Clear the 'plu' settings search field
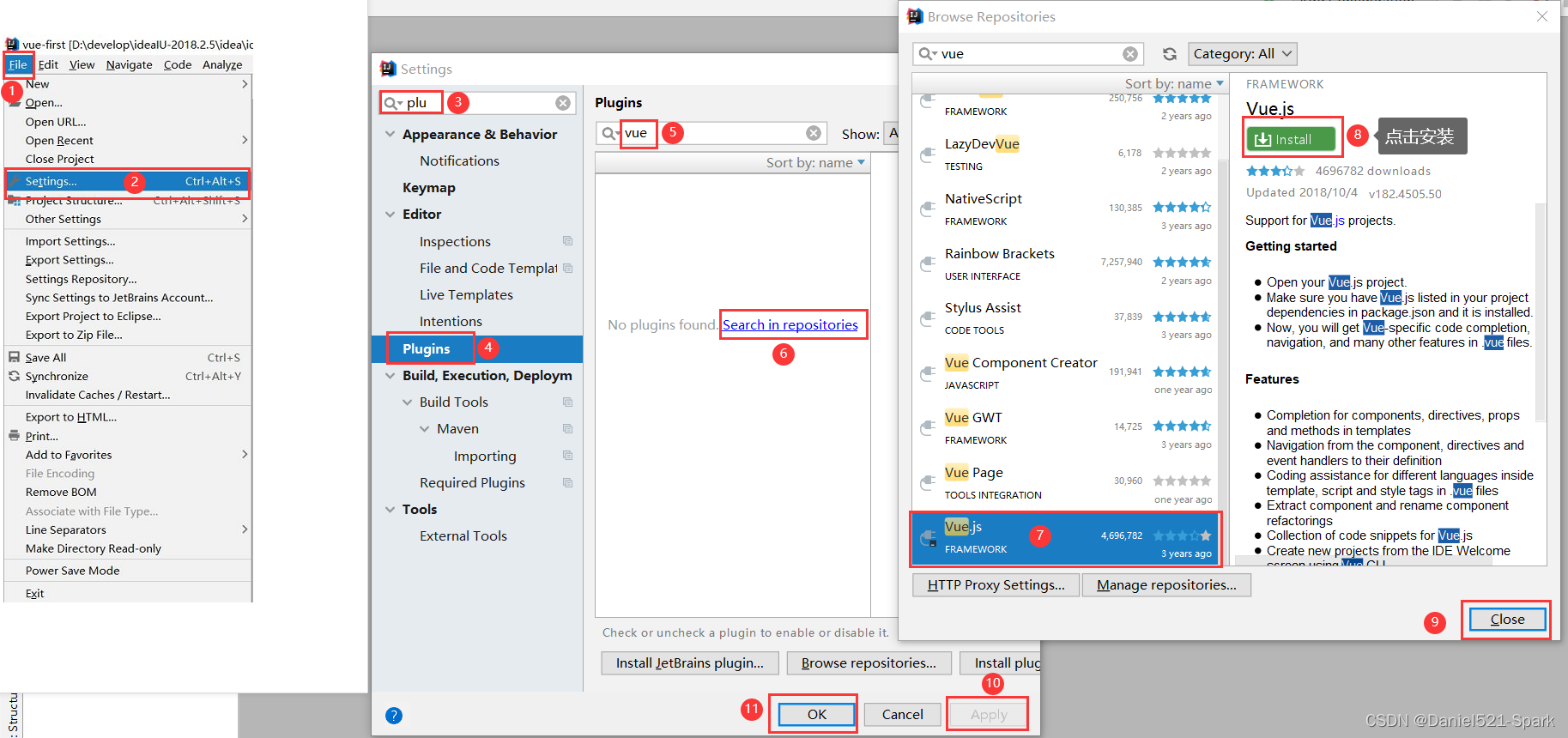 563,103
